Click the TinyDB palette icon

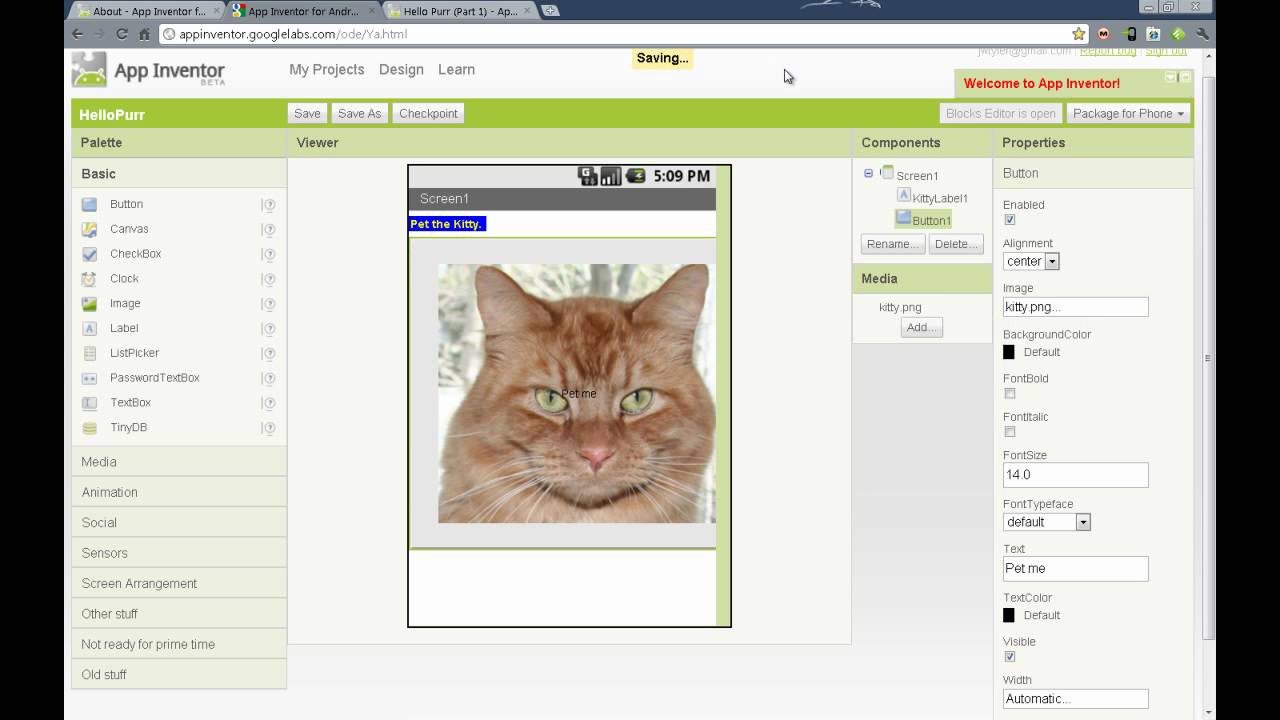point(90,428)
